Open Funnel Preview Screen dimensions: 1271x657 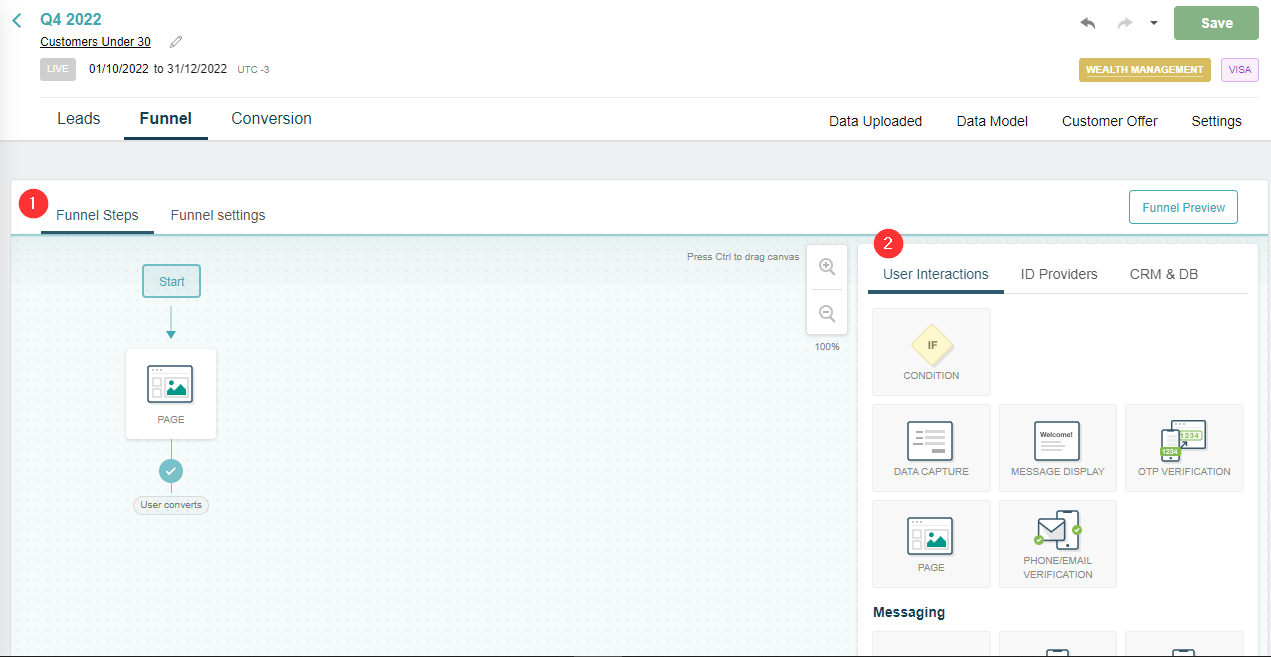click(x=1183, y=208)
